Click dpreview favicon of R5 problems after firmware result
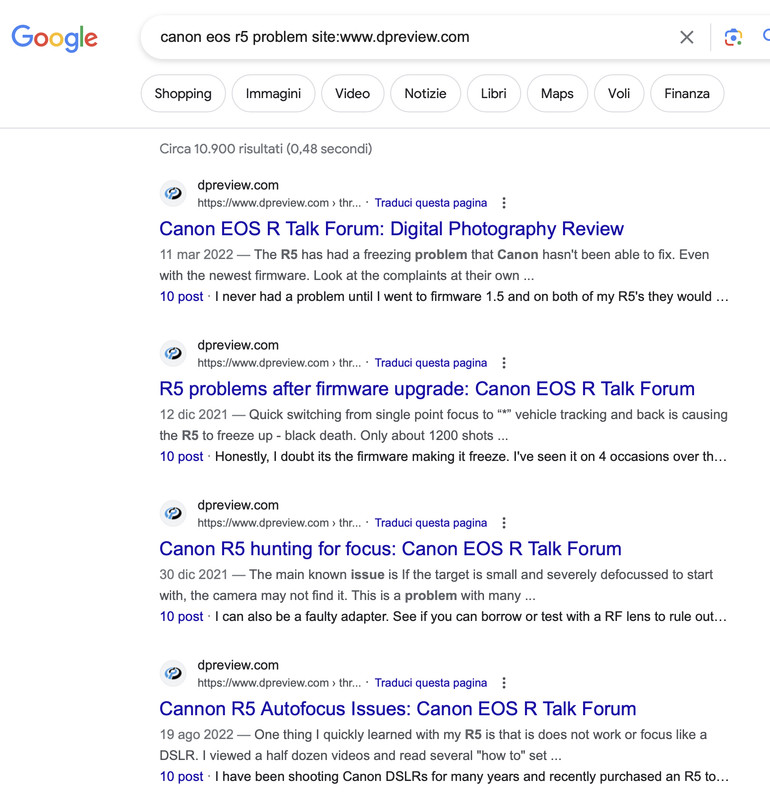 pos(173,353)
